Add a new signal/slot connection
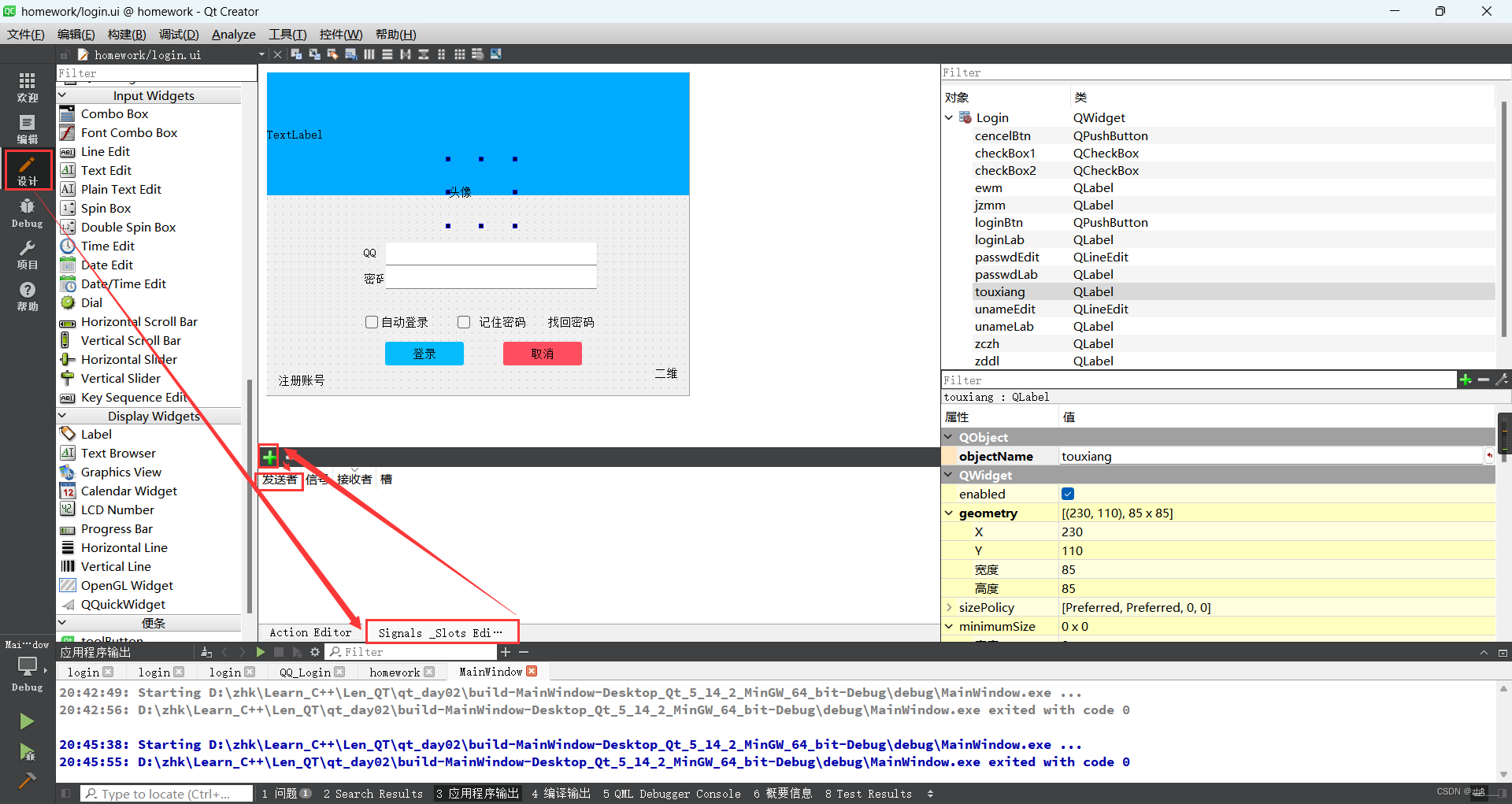1512x804 pixels. tap(269, 457)
